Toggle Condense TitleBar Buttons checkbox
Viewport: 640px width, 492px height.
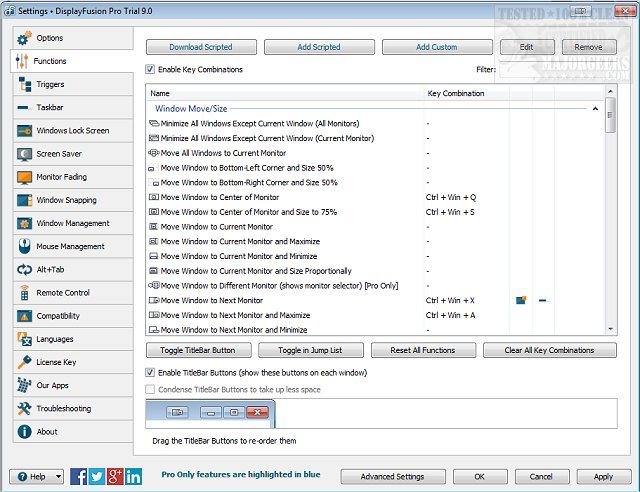coord(150,389)
